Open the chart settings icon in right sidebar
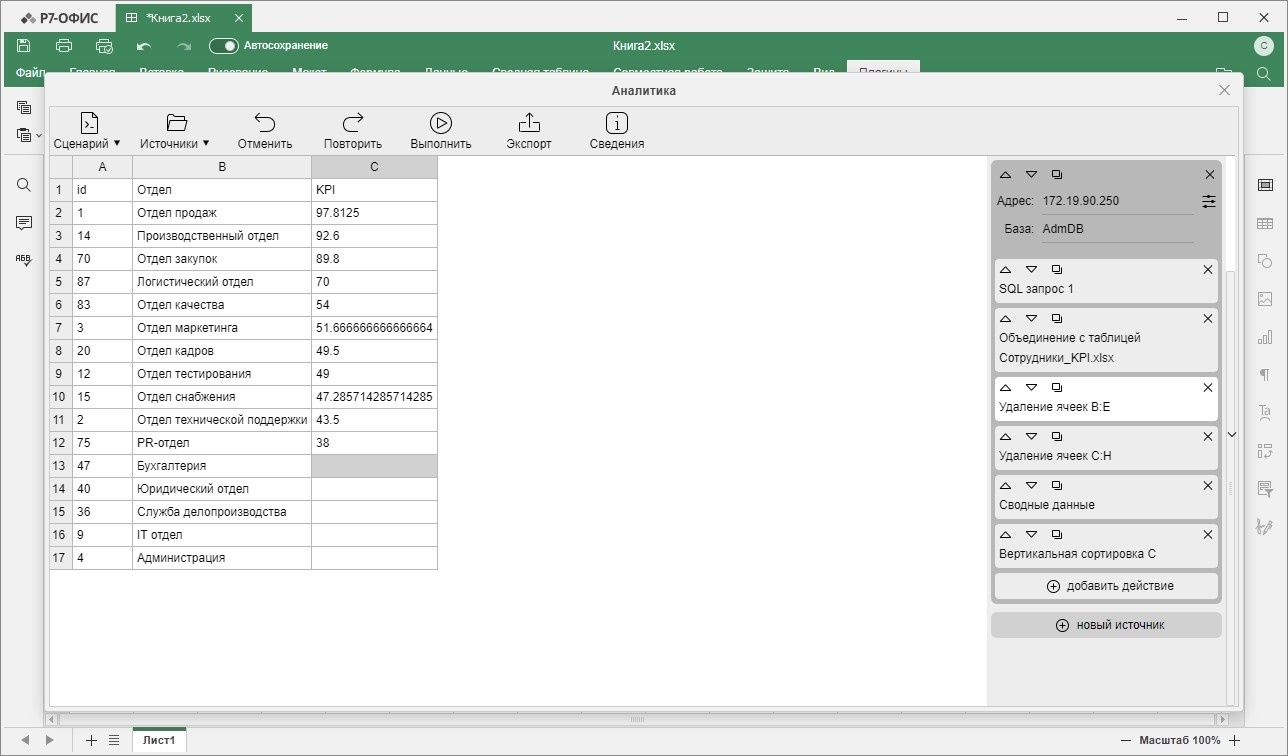This screenshot has width=1288, height=756. point(1265,337)
